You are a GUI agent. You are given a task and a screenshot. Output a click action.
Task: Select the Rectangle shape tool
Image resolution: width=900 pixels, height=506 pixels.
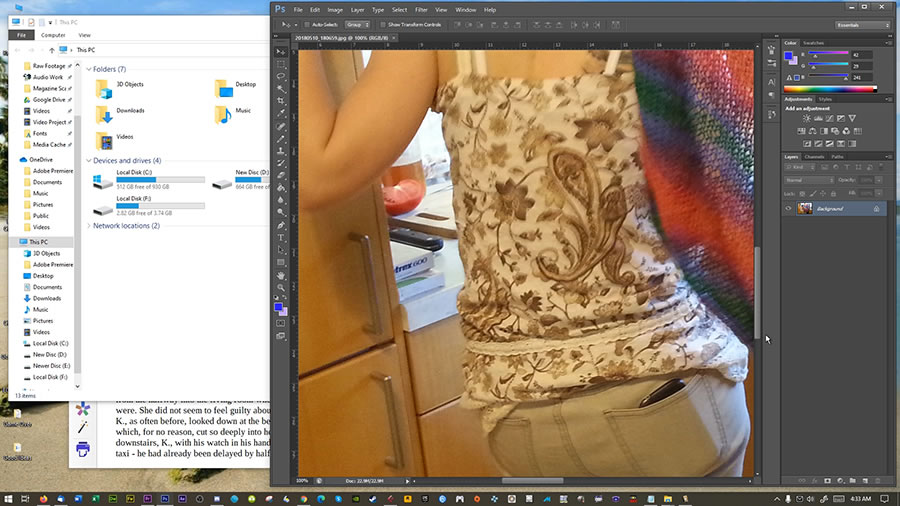pos(281,263)
